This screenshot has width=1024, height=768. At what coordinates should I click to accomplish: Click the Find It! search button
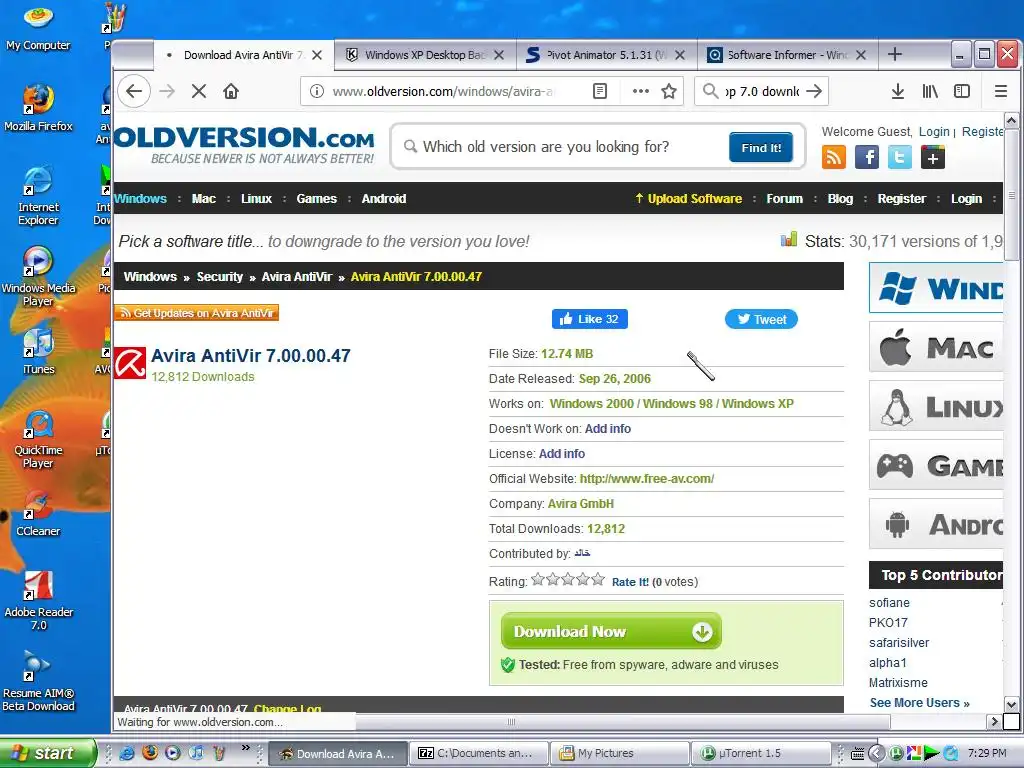click(761, 148)
